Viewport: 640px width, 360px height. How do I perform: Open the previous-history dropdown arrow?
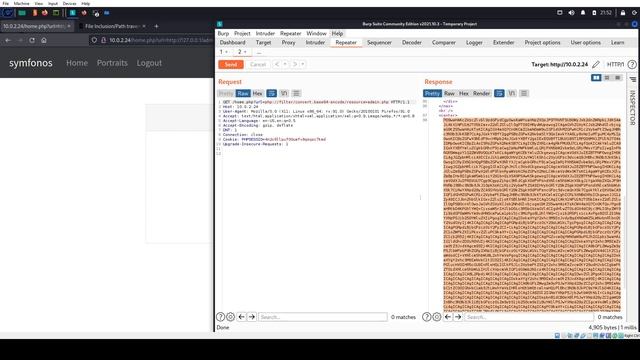tap(285, 64)
